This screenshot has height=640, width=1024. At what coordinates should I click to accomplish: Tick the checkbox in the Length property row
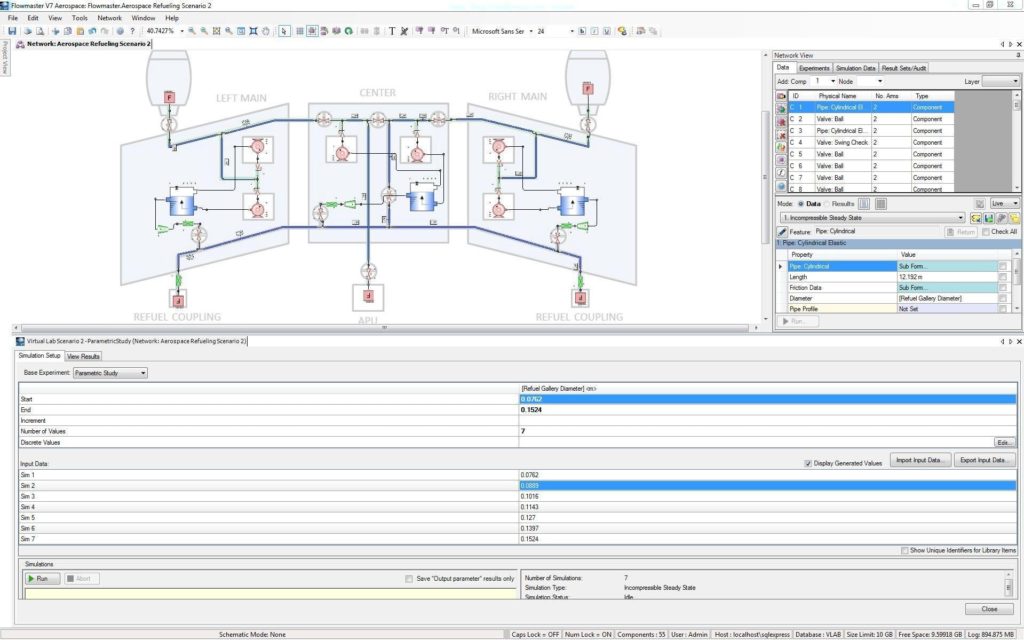tap(1002, 277)
